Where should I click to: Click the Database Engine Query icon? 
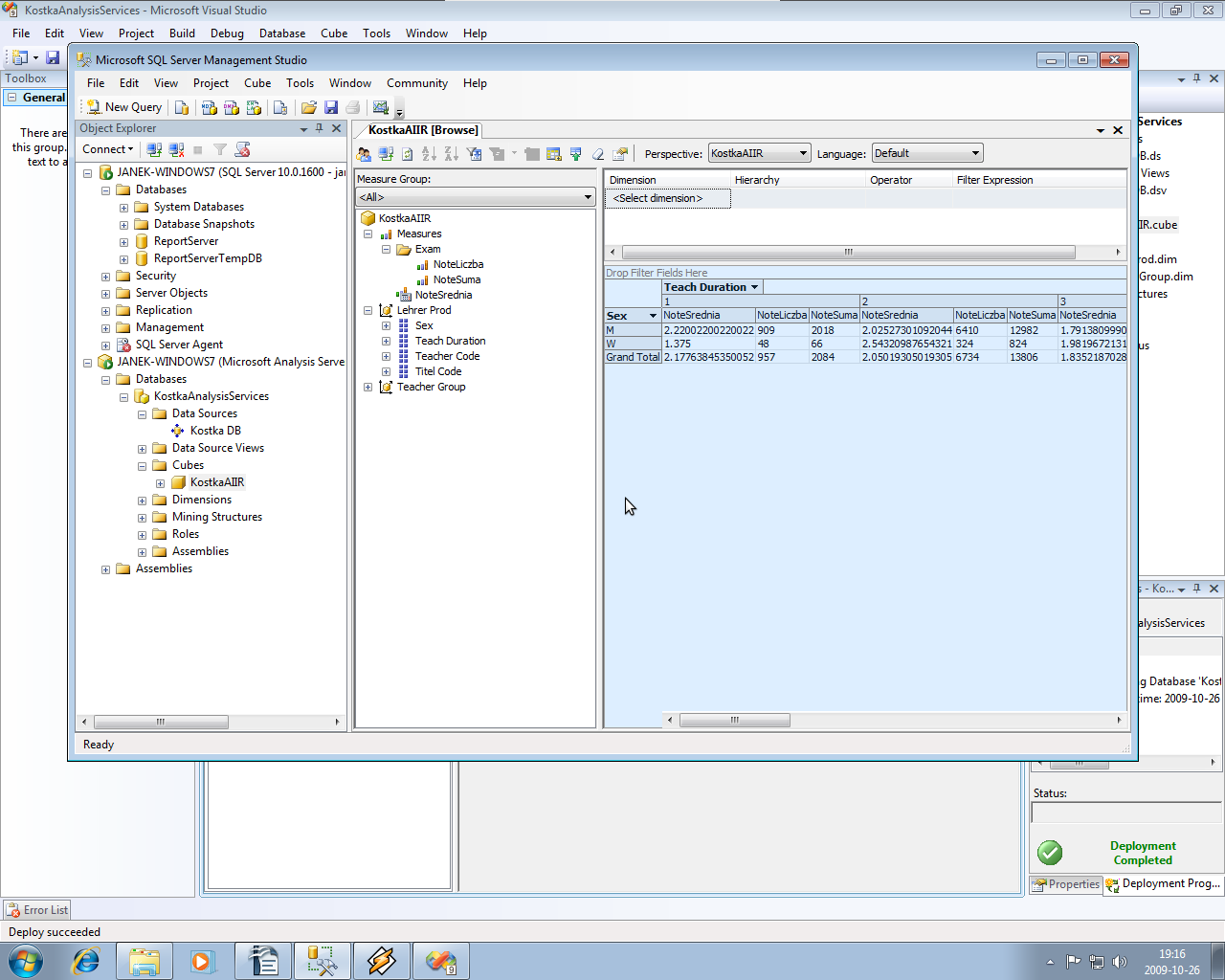pyautogui.click(x=182, y=107)
